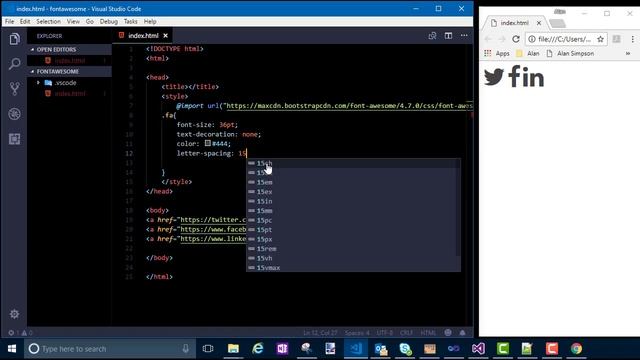The image size is (640, 360).
Task: Click the feedback smiley in the status bar
Action: point(448,333)
